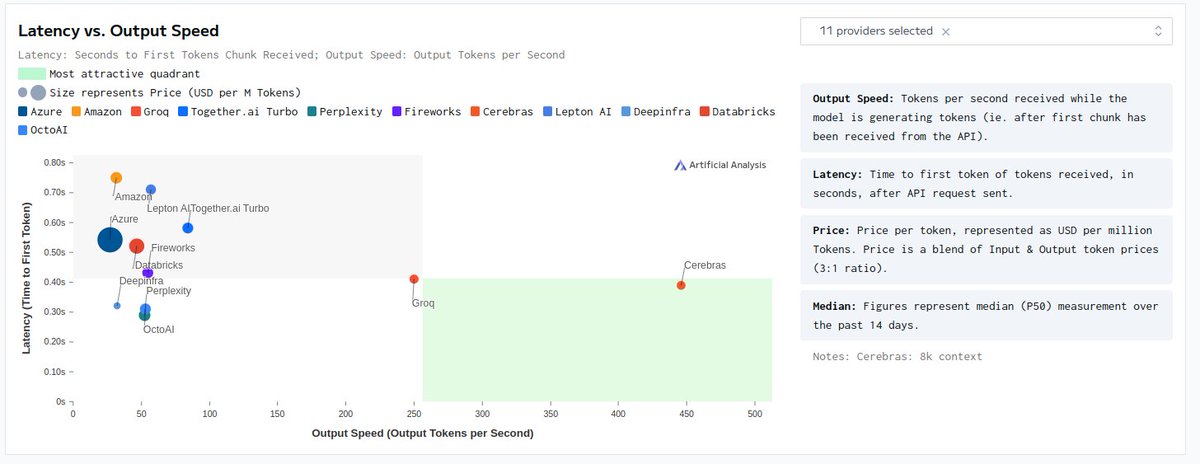Toggle Groq legend entry

[x=149, y=111]
